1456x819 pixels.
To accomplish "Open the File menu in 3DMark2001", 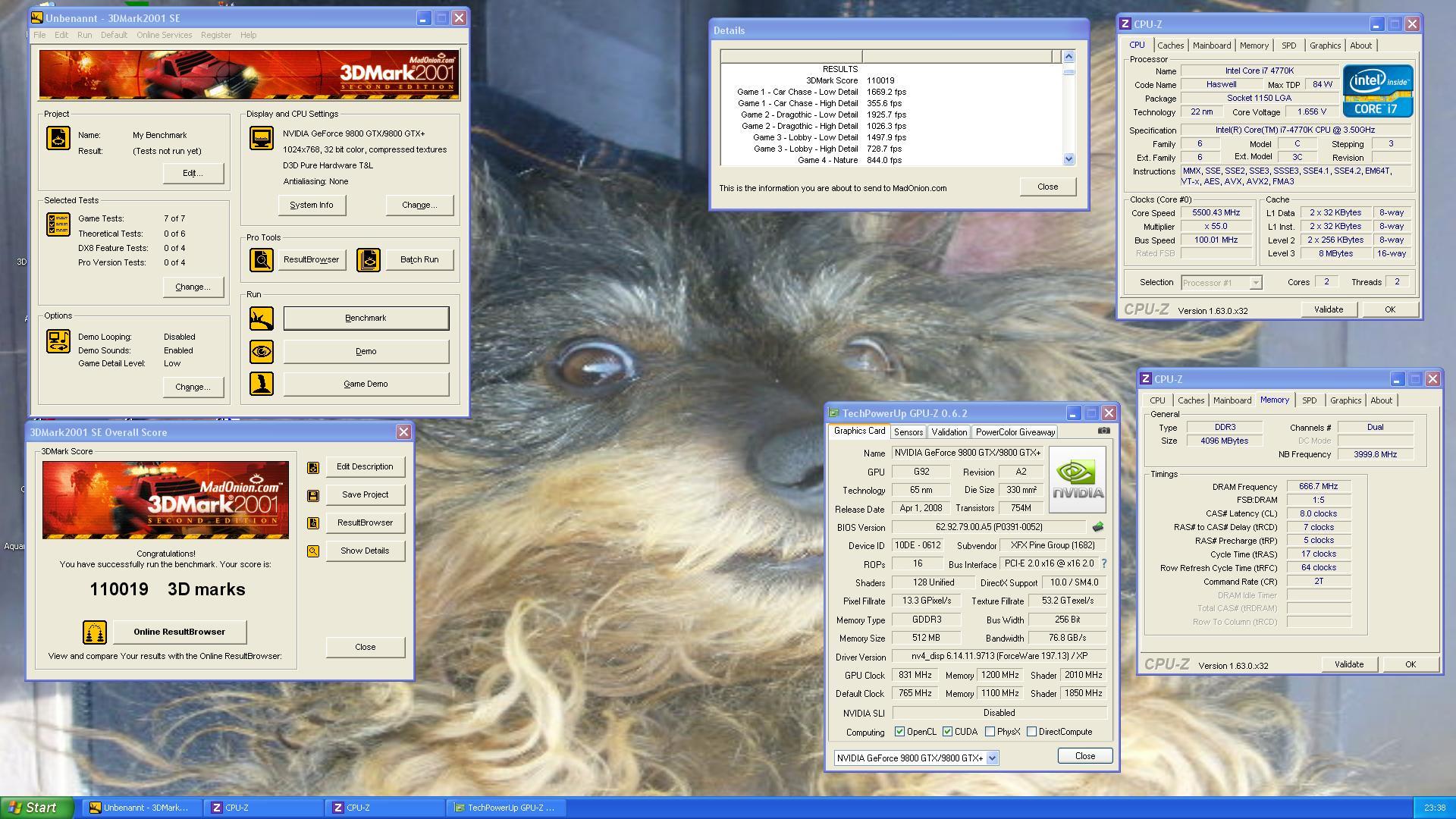I will point(39,35).
